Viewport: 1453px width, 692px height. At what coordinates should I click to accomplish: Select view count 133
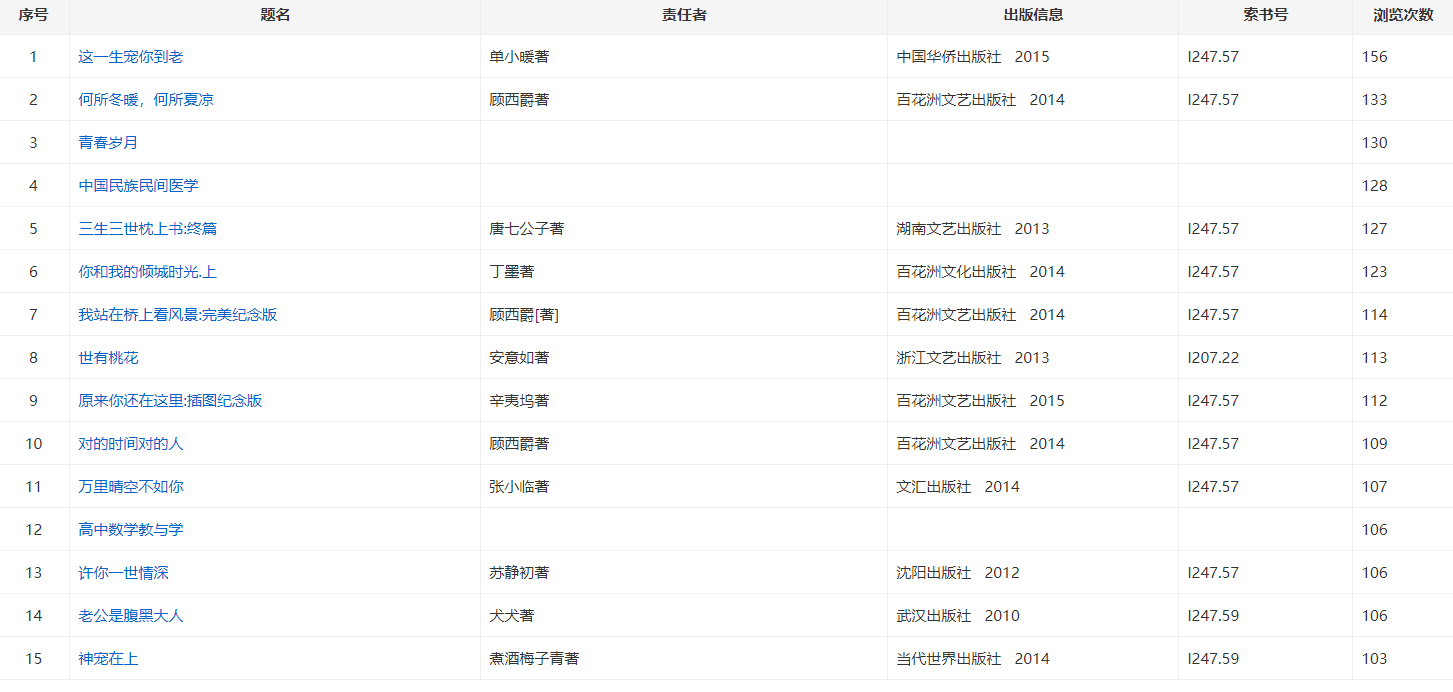[x=1375, y=100]
